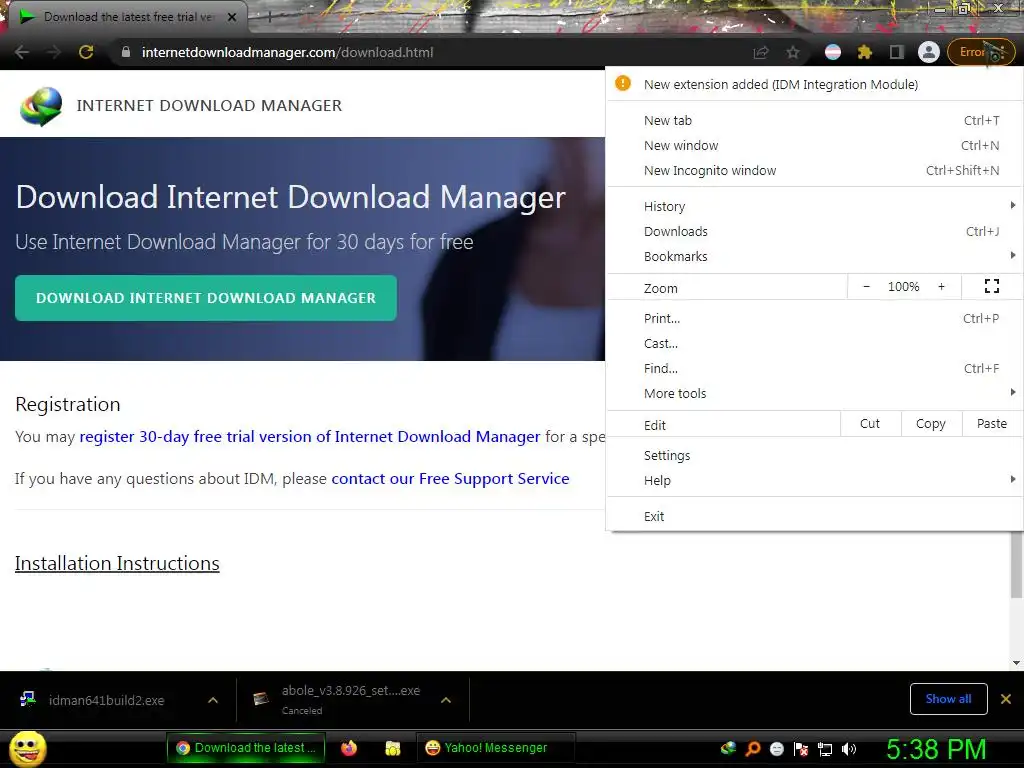Image resolution: width=1024 pixels, height=768 pixels.
Task: Click the Error update menu button
Action: click(981, 52)
